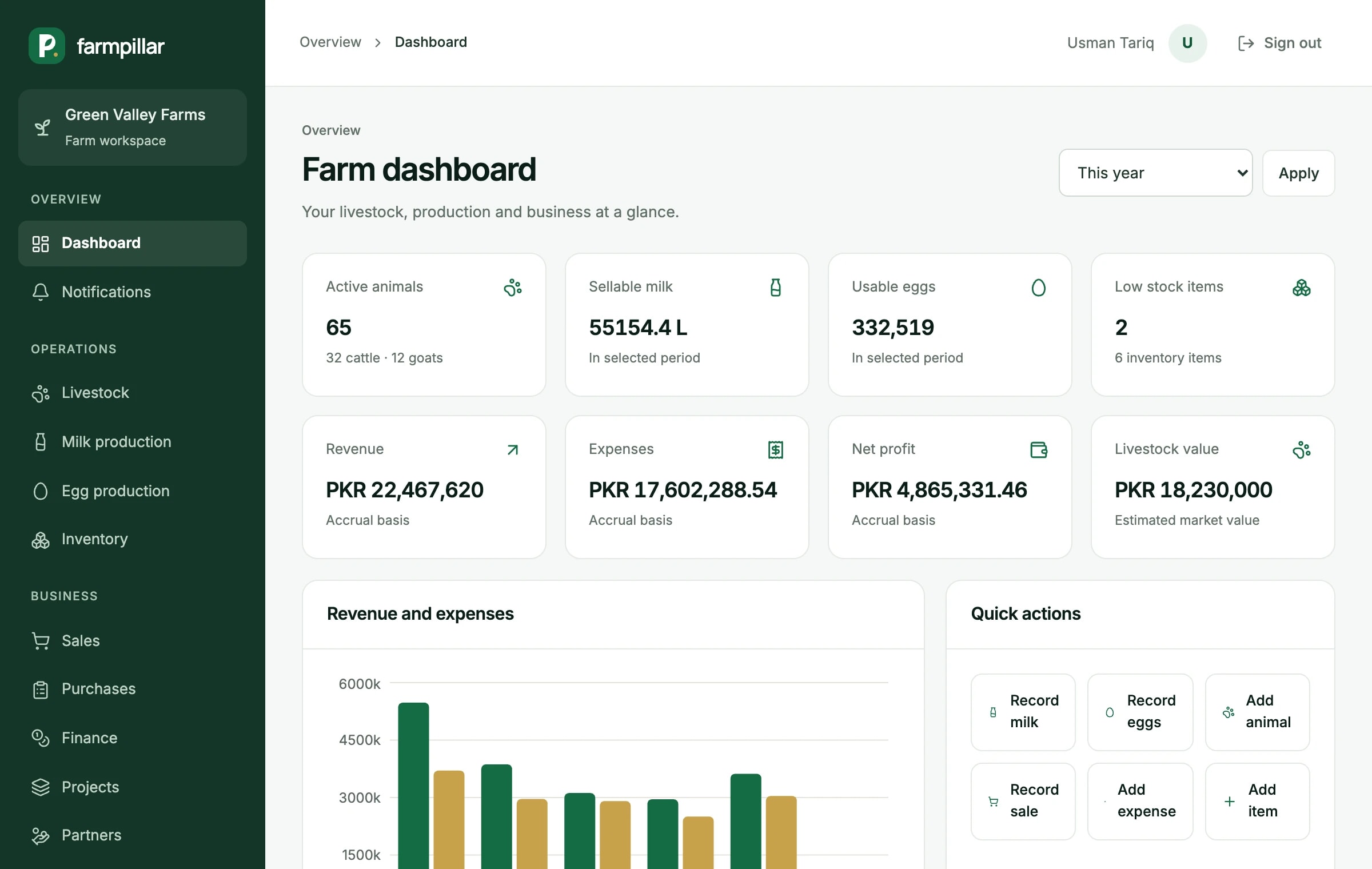Image resolution: width=1372 pixels, height=869 pixels.
Task: Click the Finance coins icon in sidebar
Action: click(41, 738)
